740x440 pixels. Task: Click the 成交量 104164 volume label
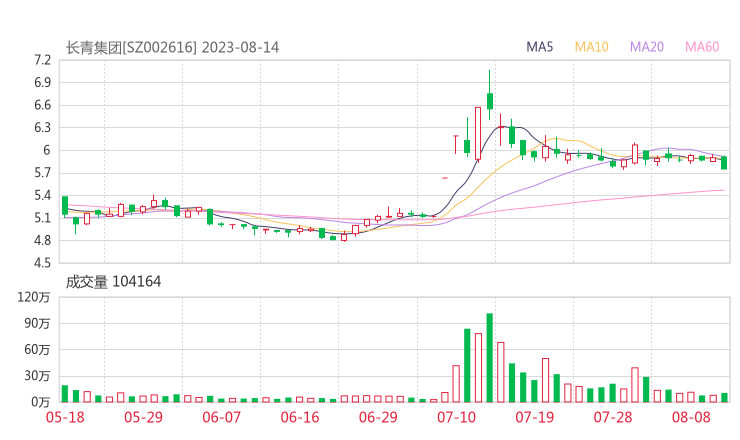(x=113, y=282)
